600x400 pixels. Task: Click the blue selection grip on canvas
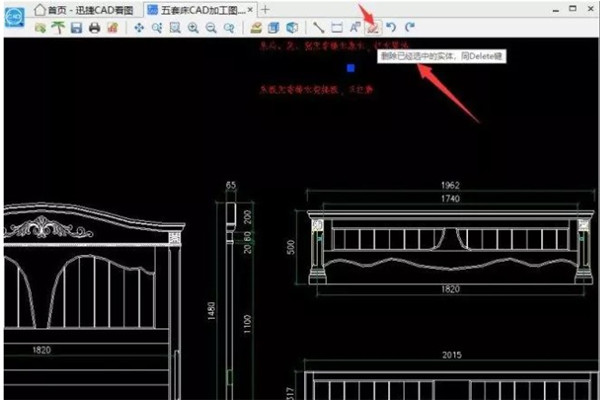pyautogui.click(x=351, y=68)
